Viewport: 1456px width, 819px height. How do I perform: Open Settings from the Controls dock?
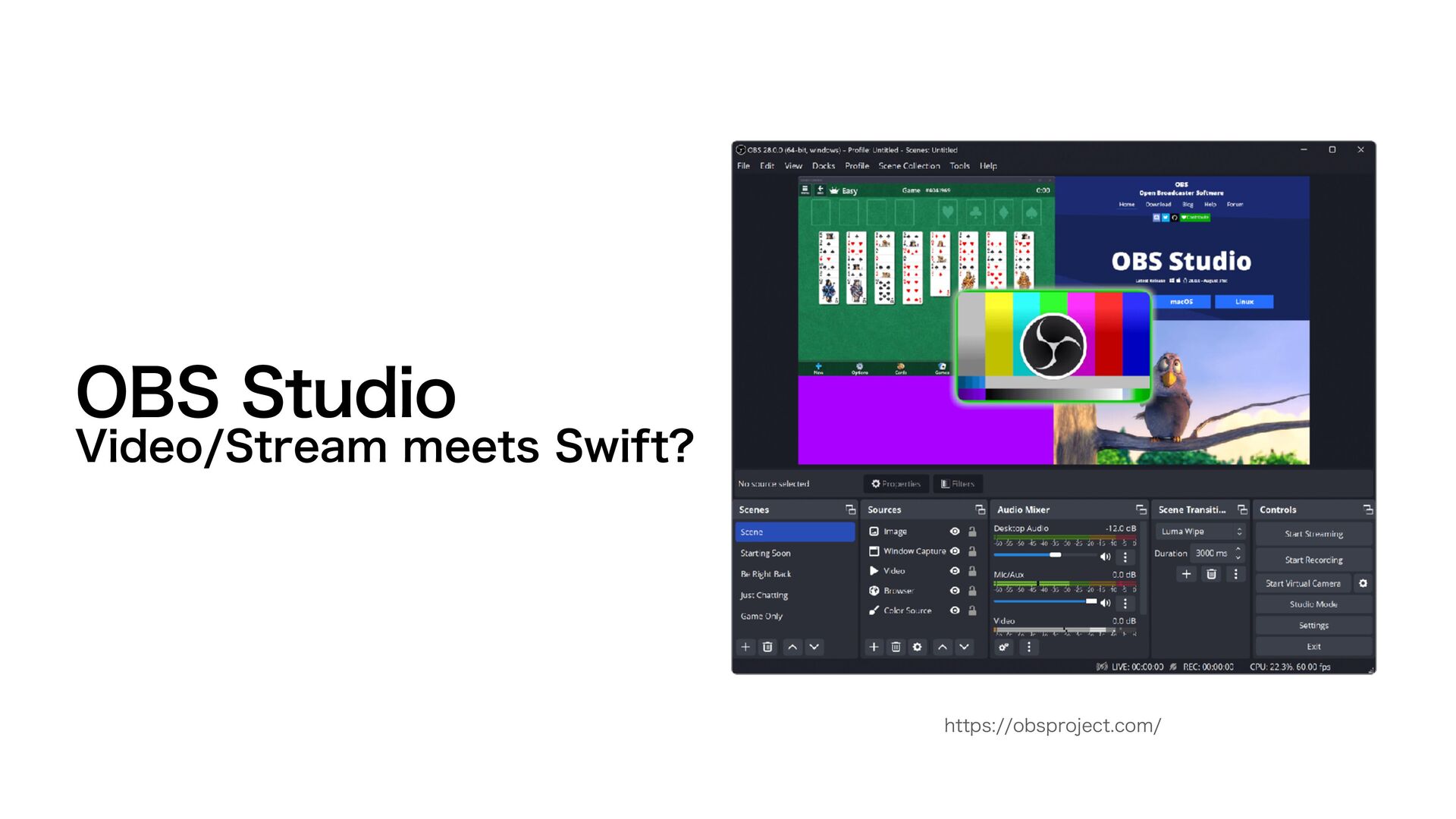1313,626
